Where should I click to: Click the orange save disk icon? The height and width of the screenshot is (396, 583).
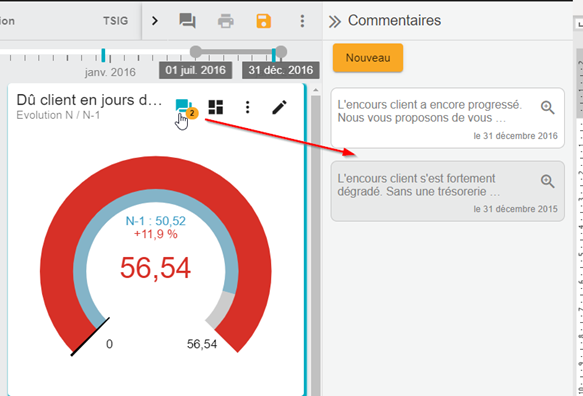point(264,21)
